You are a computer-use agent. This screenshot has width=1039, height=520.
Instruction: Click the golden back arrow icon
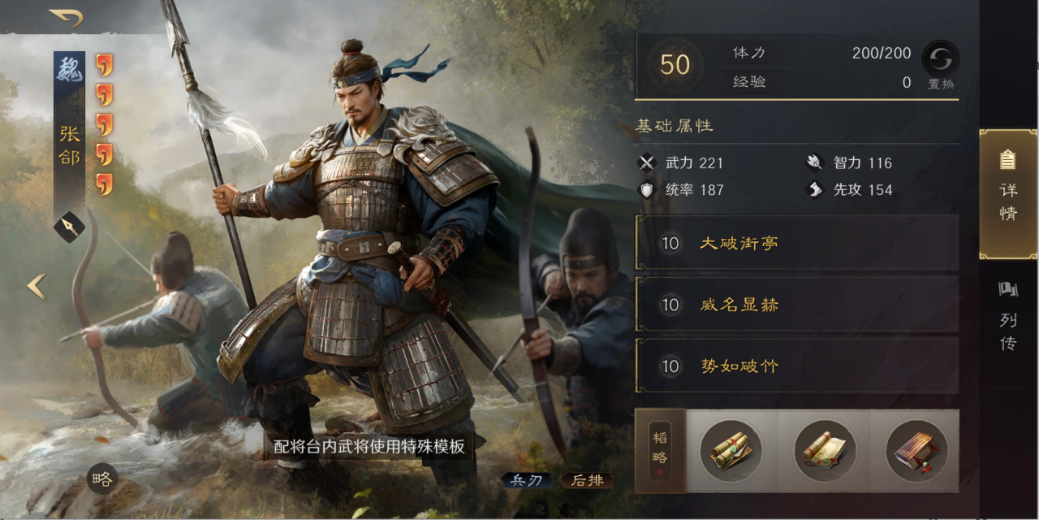pyautogui.click(x=66, y=17)
